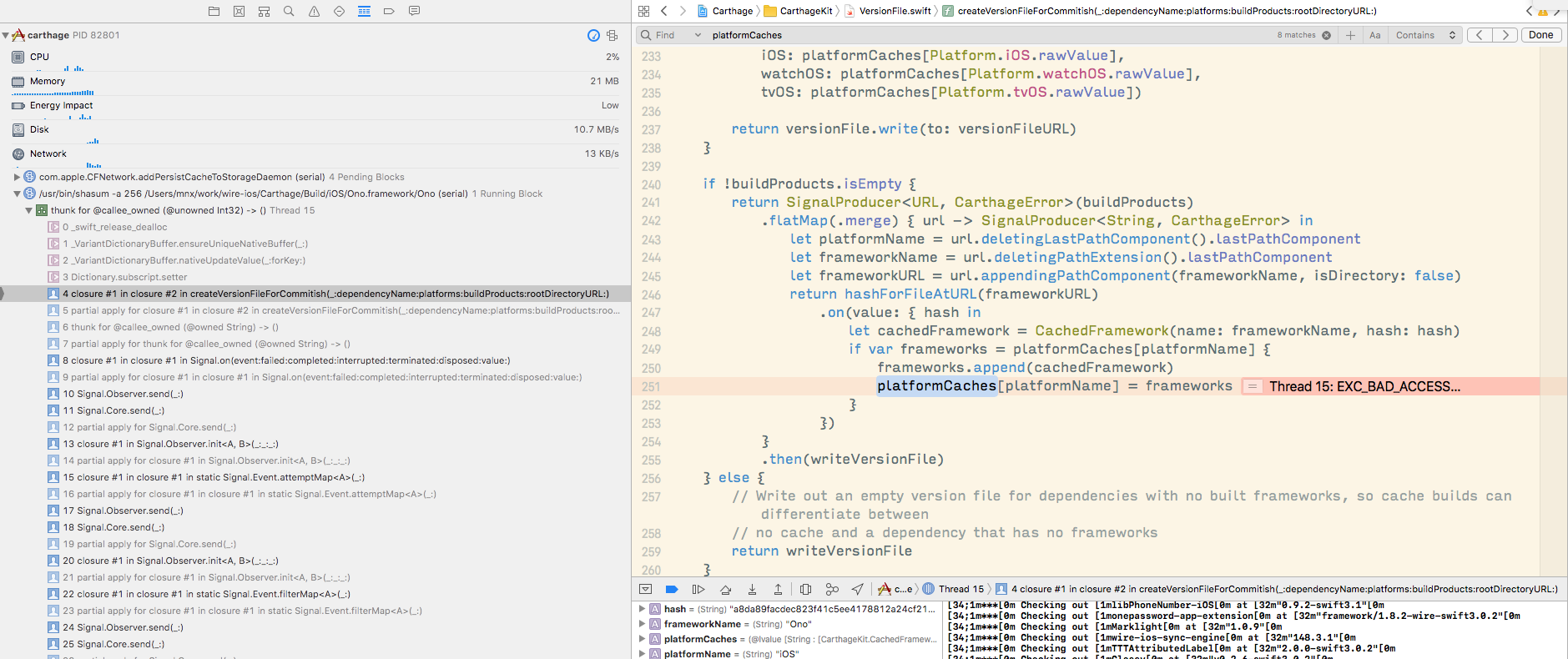Select frame 3 Dictionary.subscript.setter
Image resolution: width=1568 pixels, height=659 pixels.
coord(315,277)
